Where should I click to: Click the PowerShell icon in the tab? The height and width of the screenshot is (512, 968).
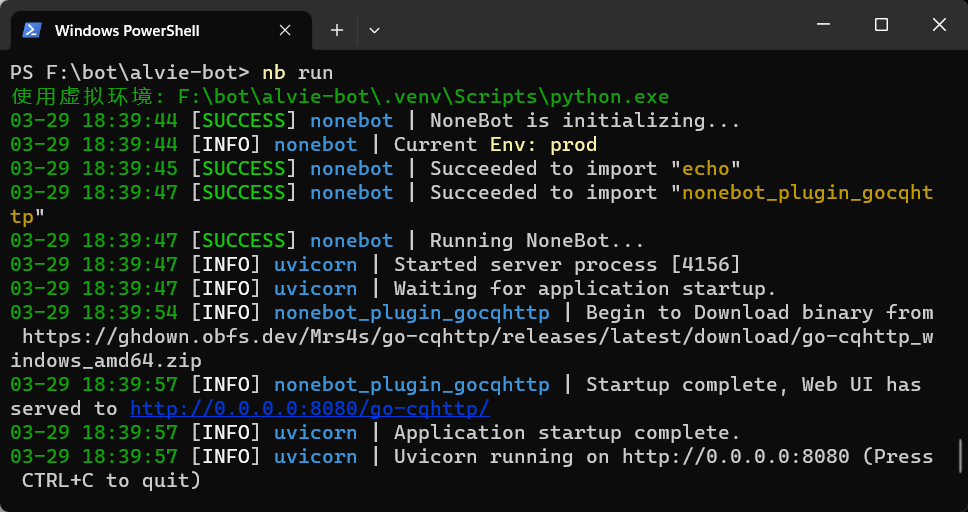tap(32, 30)
